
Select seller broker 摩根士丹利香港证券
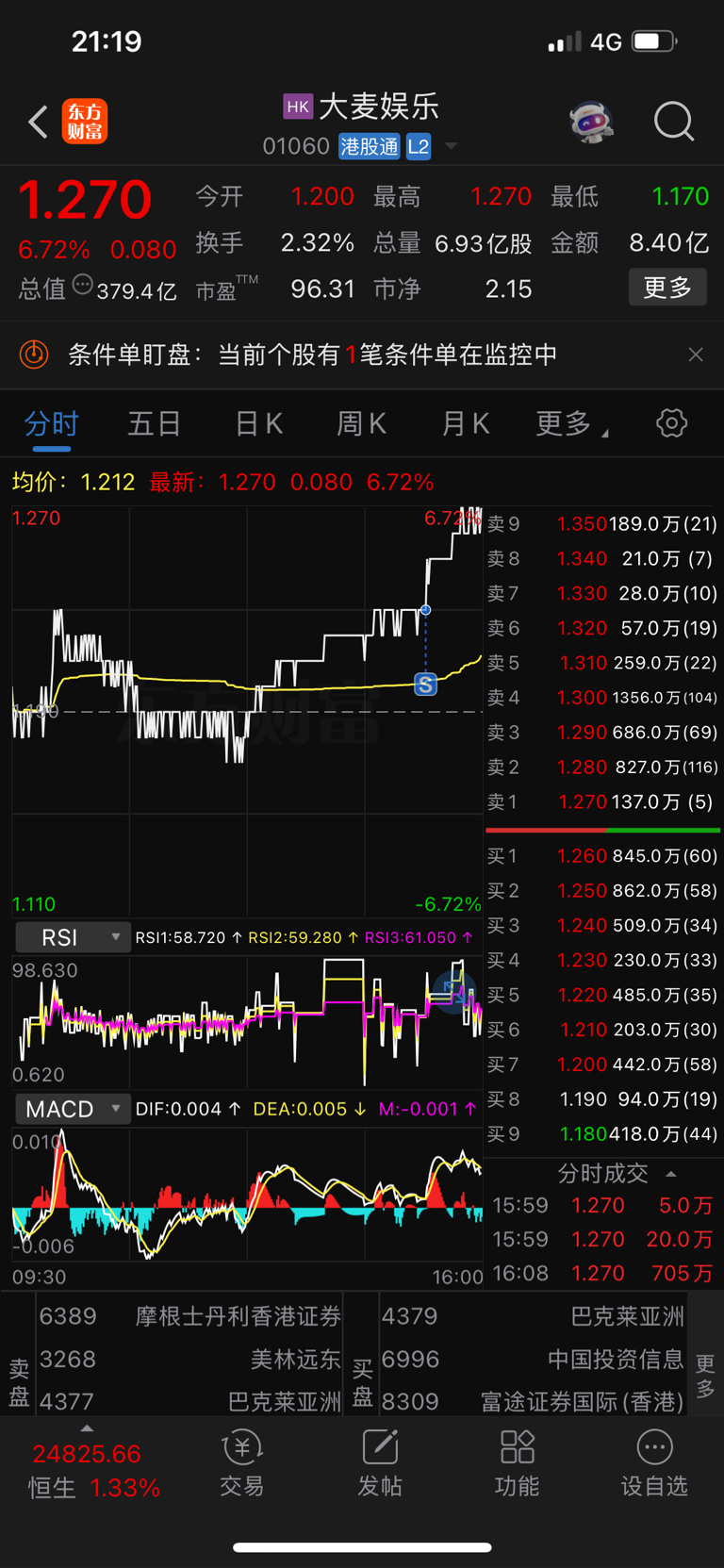coord(189,1316)
